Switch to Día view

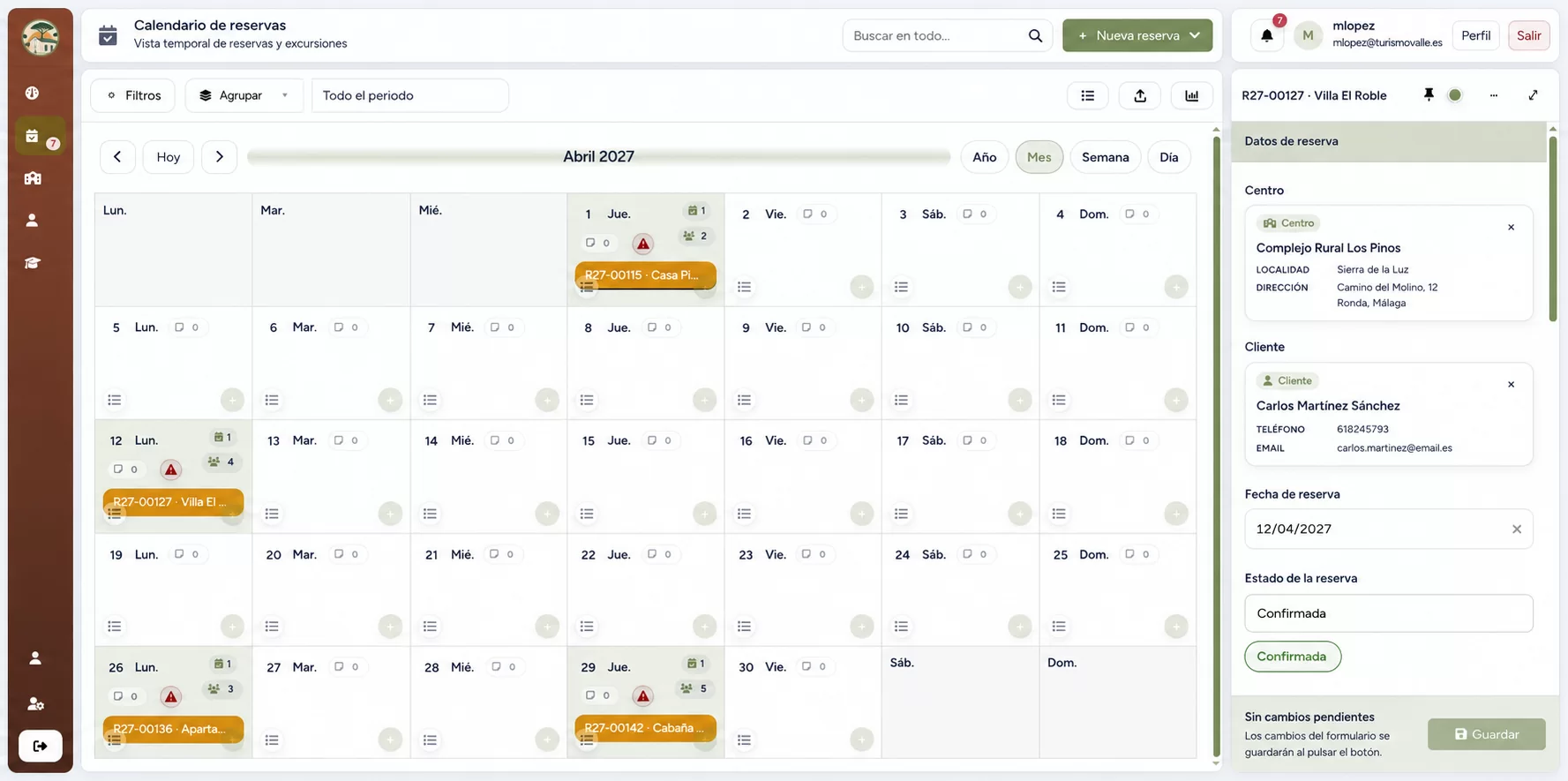click(1169, 157)
